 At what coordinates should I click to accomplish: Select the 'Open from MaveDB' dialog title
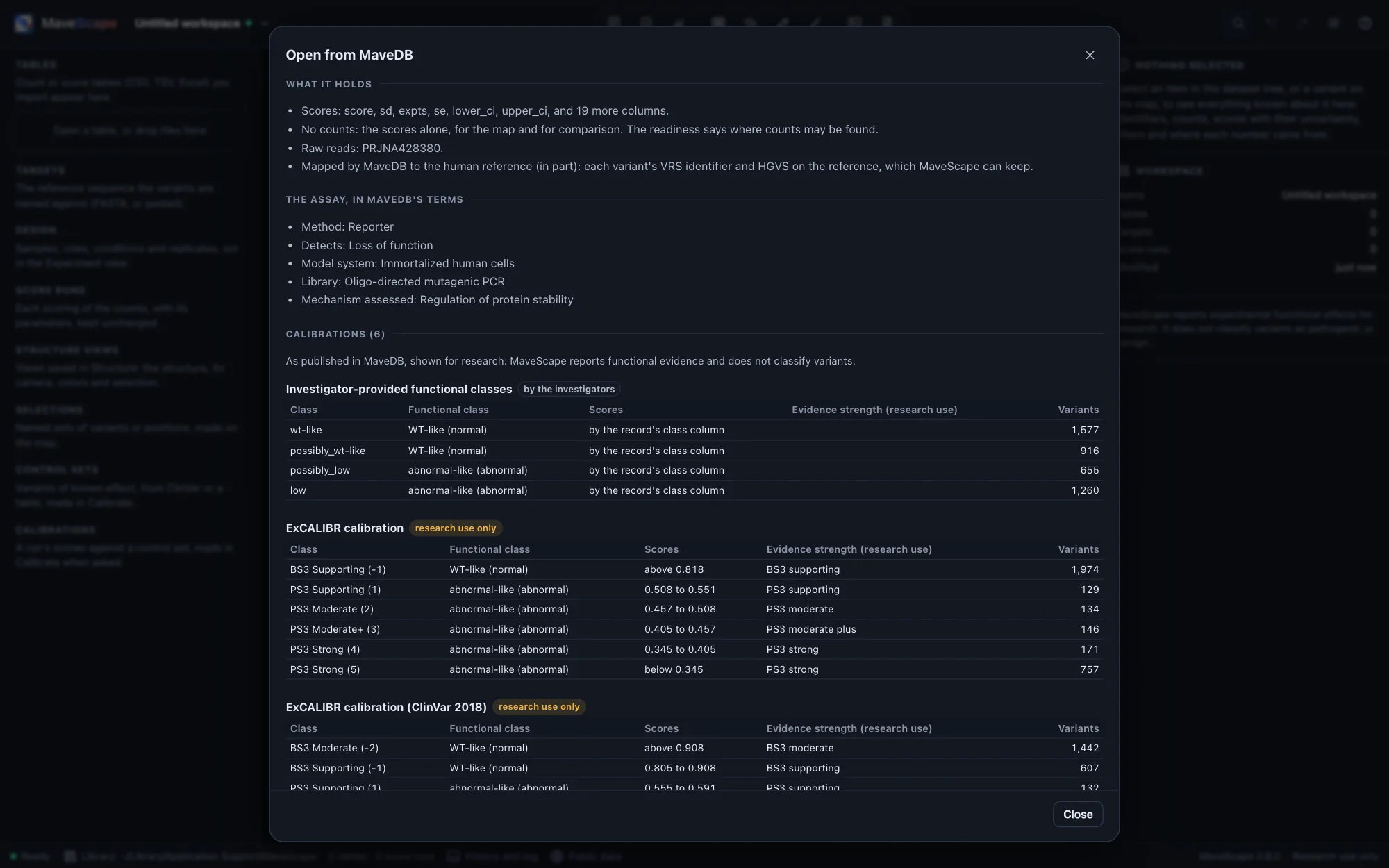click(349, 55)
